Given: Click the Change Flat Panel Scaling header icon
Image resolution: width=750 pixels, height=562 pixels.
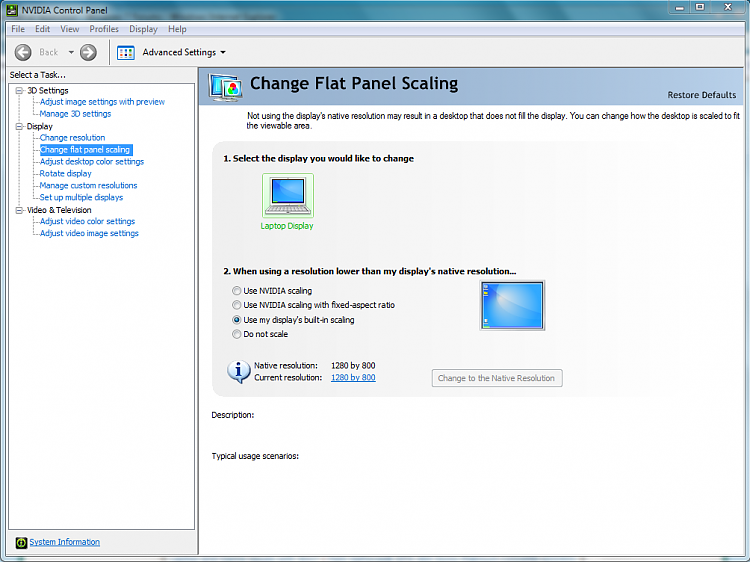Looking at the screenshot, I should (225, 87).
